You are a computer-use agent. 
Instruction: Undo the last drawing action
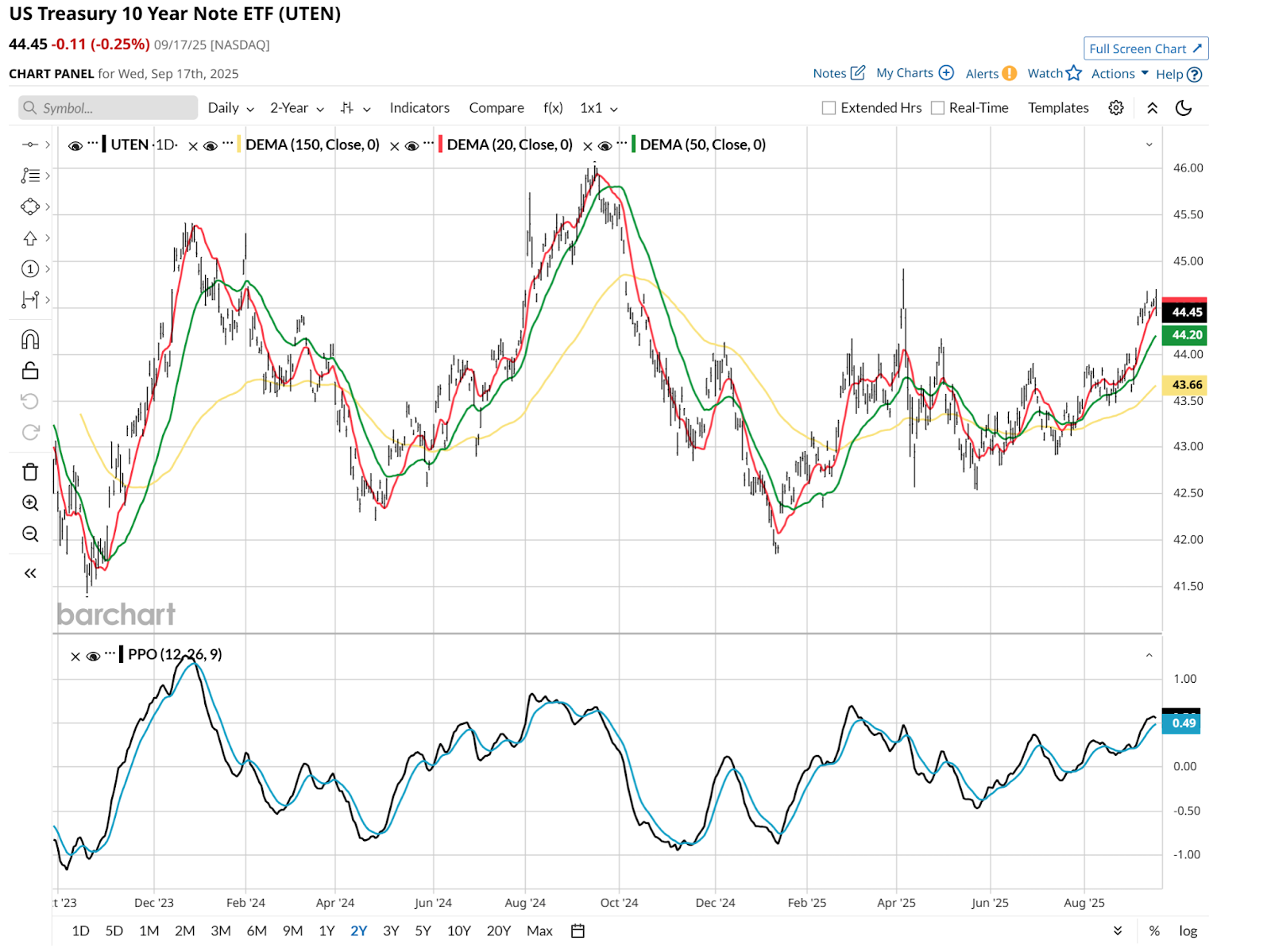tap(30, 402)
